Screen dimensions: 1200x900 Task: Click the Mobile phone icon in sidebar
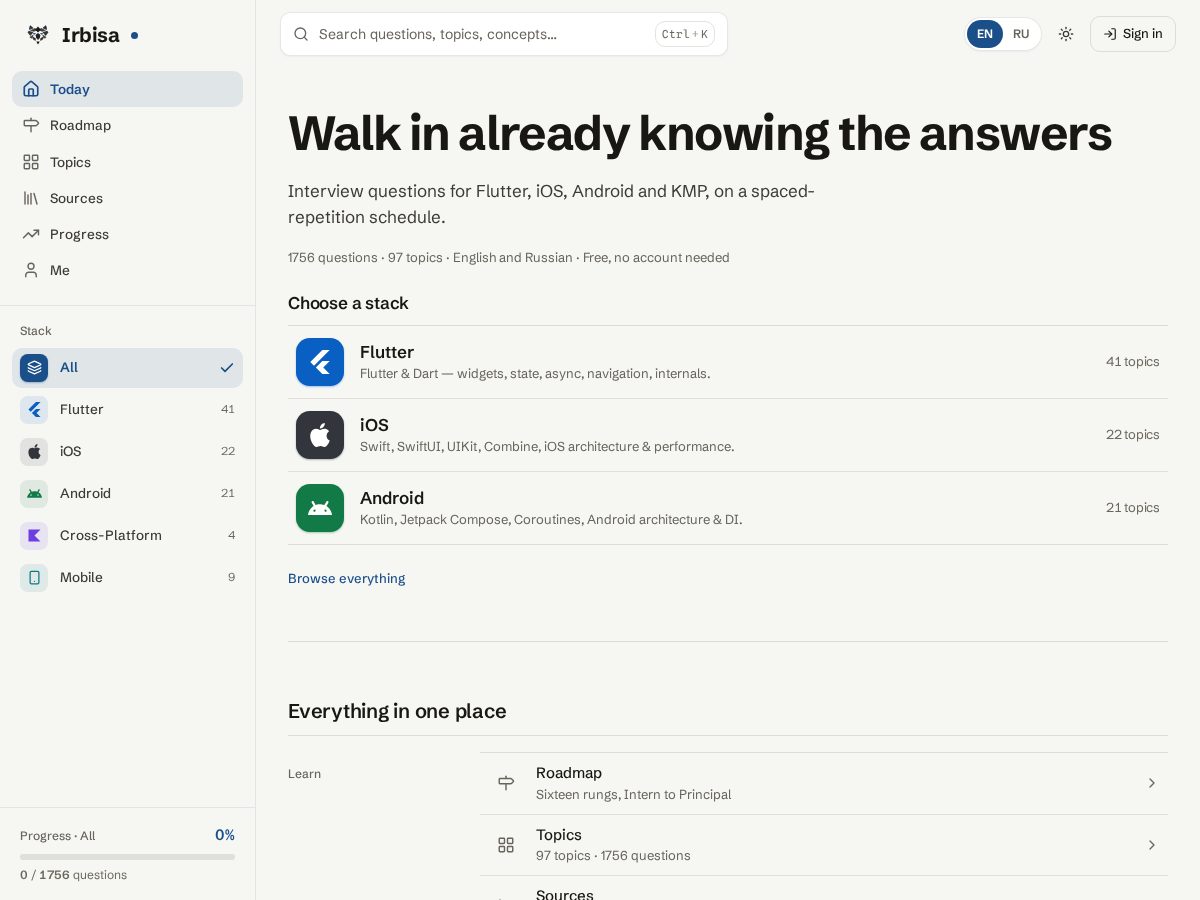click(x=34, y=578)
